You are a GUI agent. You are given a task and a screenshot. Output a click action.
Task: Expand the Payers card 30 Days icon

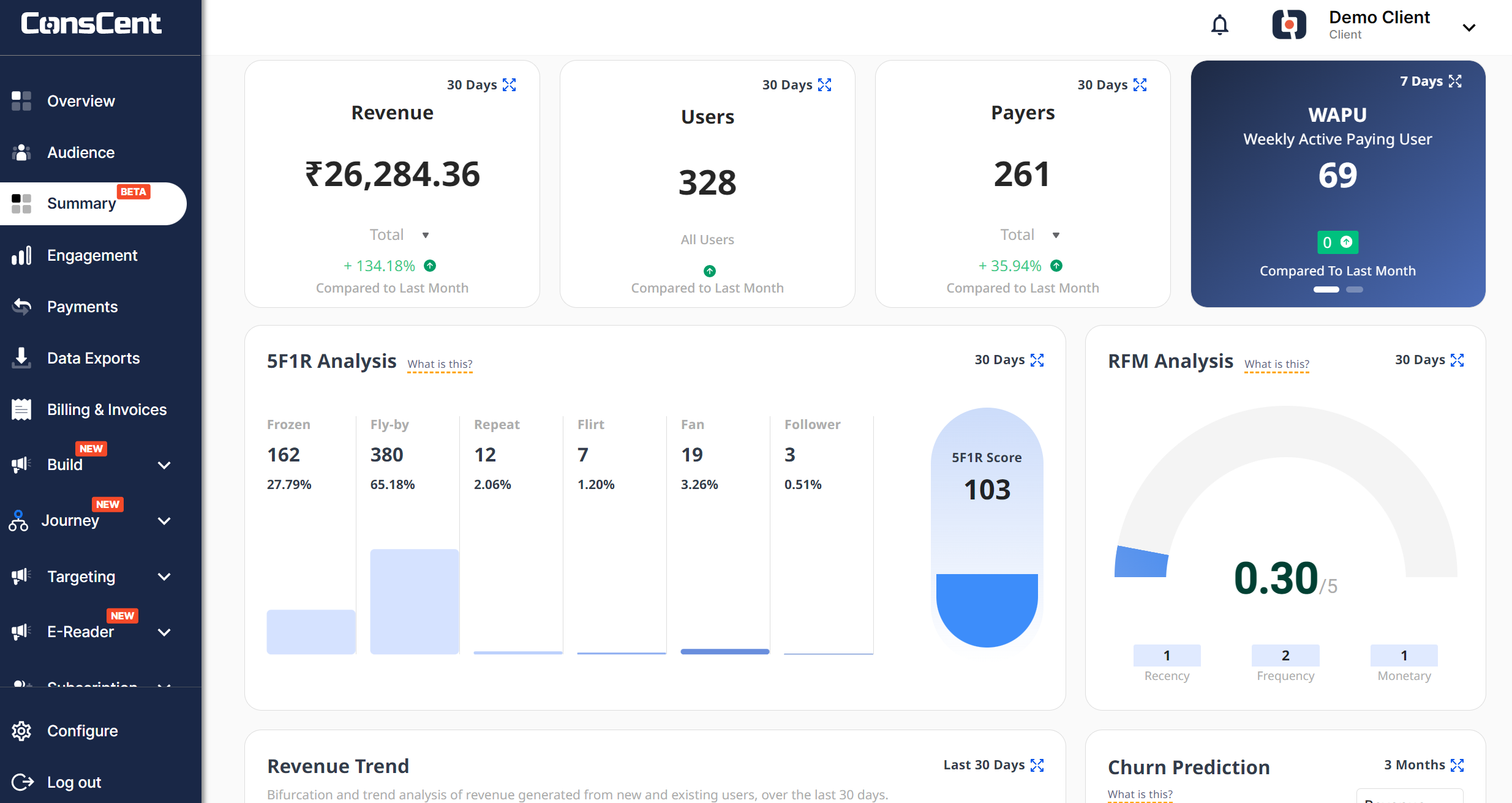(1140, 84)
